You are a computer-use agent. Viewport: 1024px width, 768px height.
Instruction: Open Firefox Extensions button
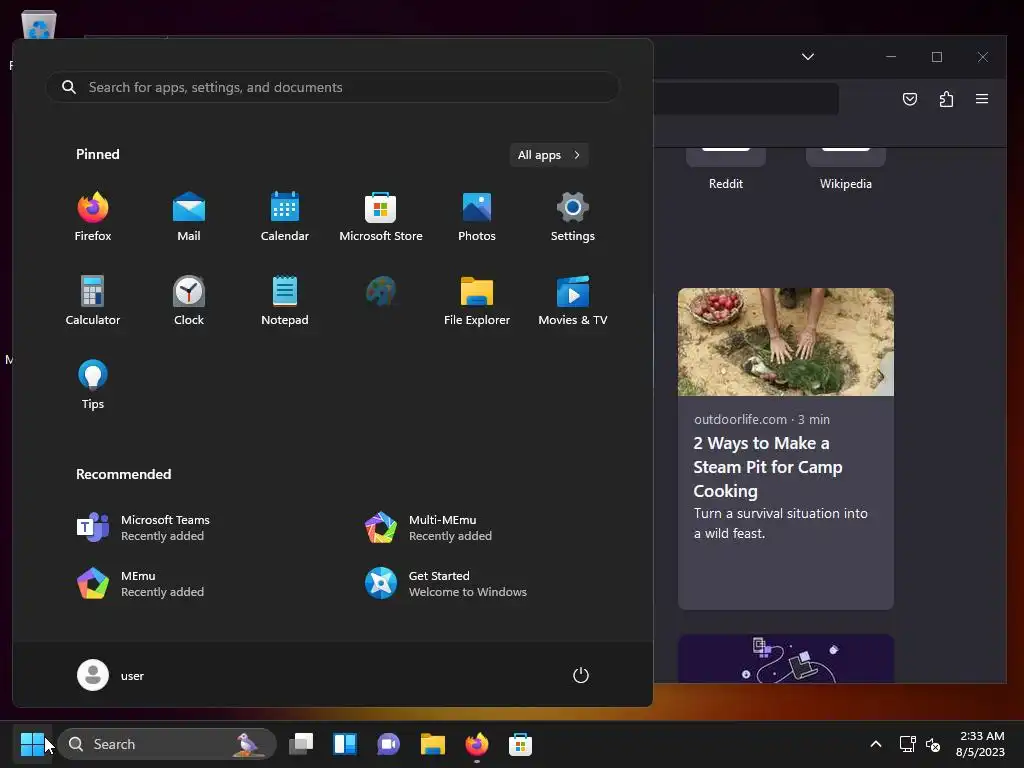click(946, 99)
